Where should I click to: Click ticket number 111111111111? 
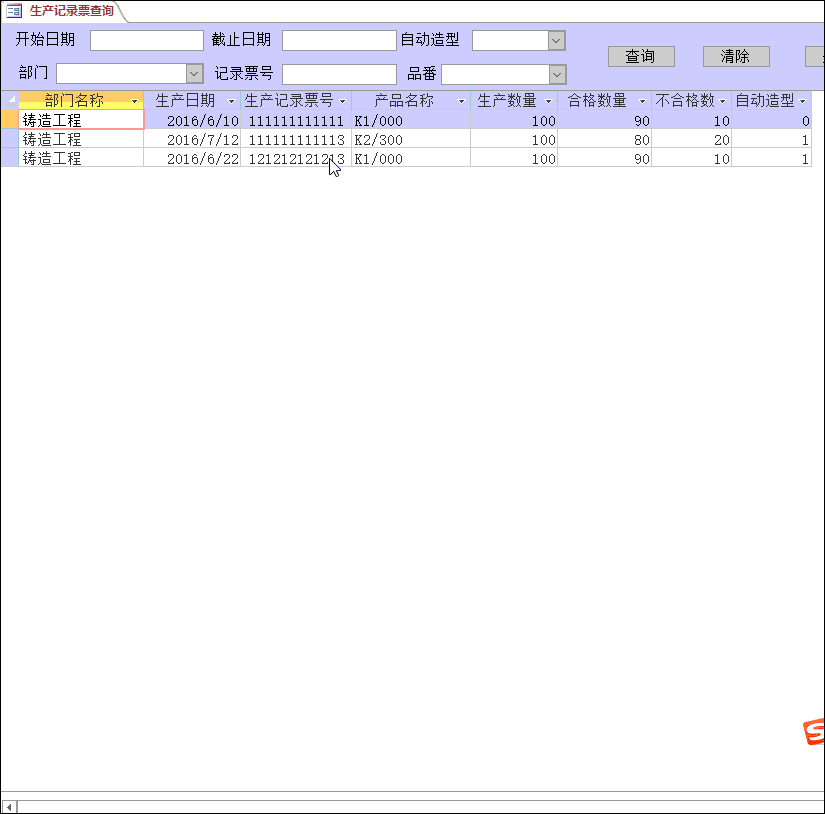(296, 120)
